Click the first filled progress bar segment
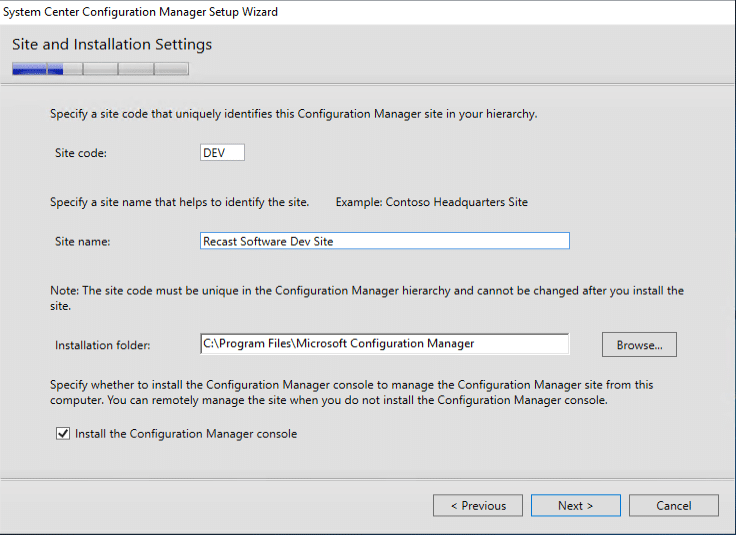This screenshot has width=736, height=535. click(29, 69)
